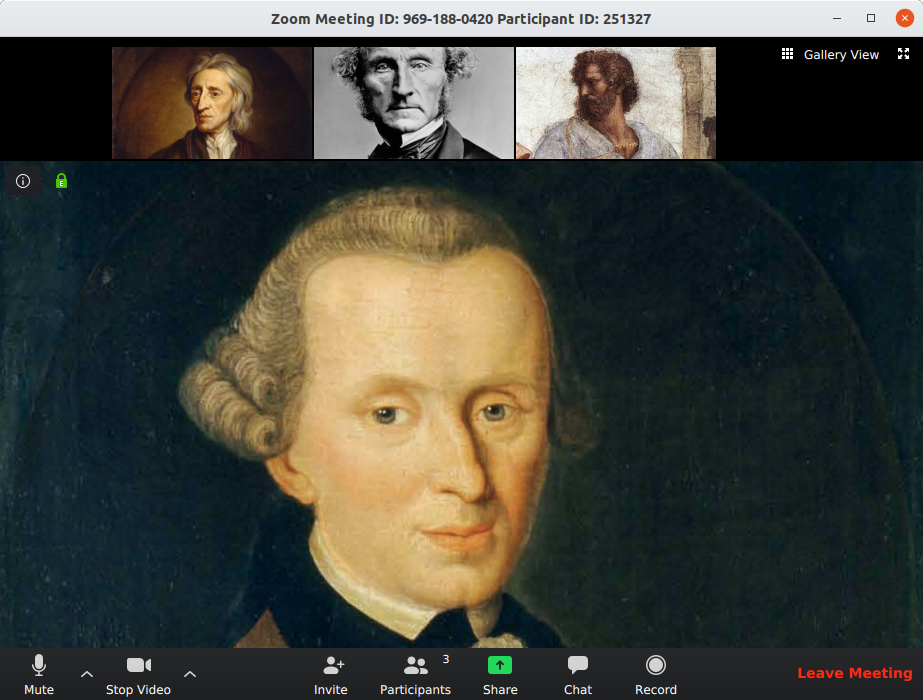Click the green encryption lock icon
923x700 pixels.
tap(61, 181)
